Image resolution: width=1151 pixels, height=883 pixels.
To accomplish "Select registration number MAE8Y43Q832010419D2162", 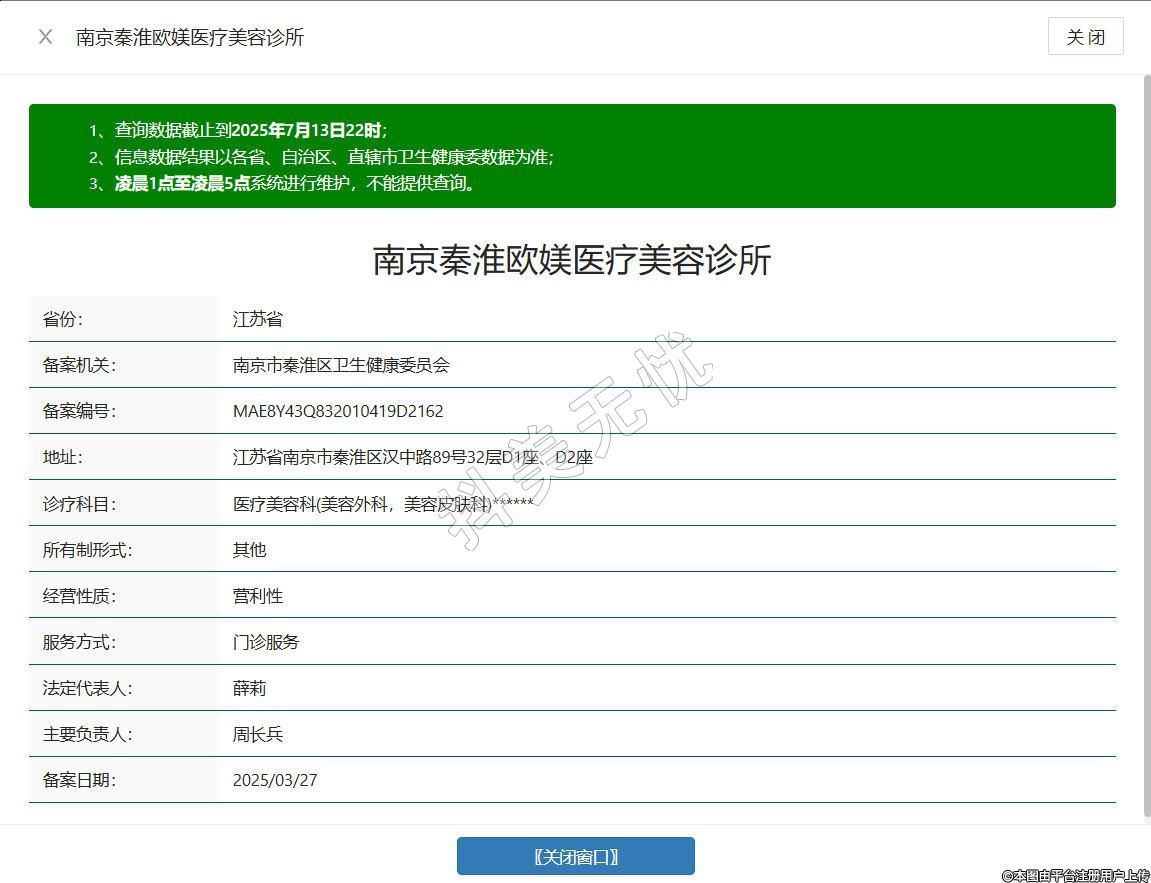I will click(338, 411).
